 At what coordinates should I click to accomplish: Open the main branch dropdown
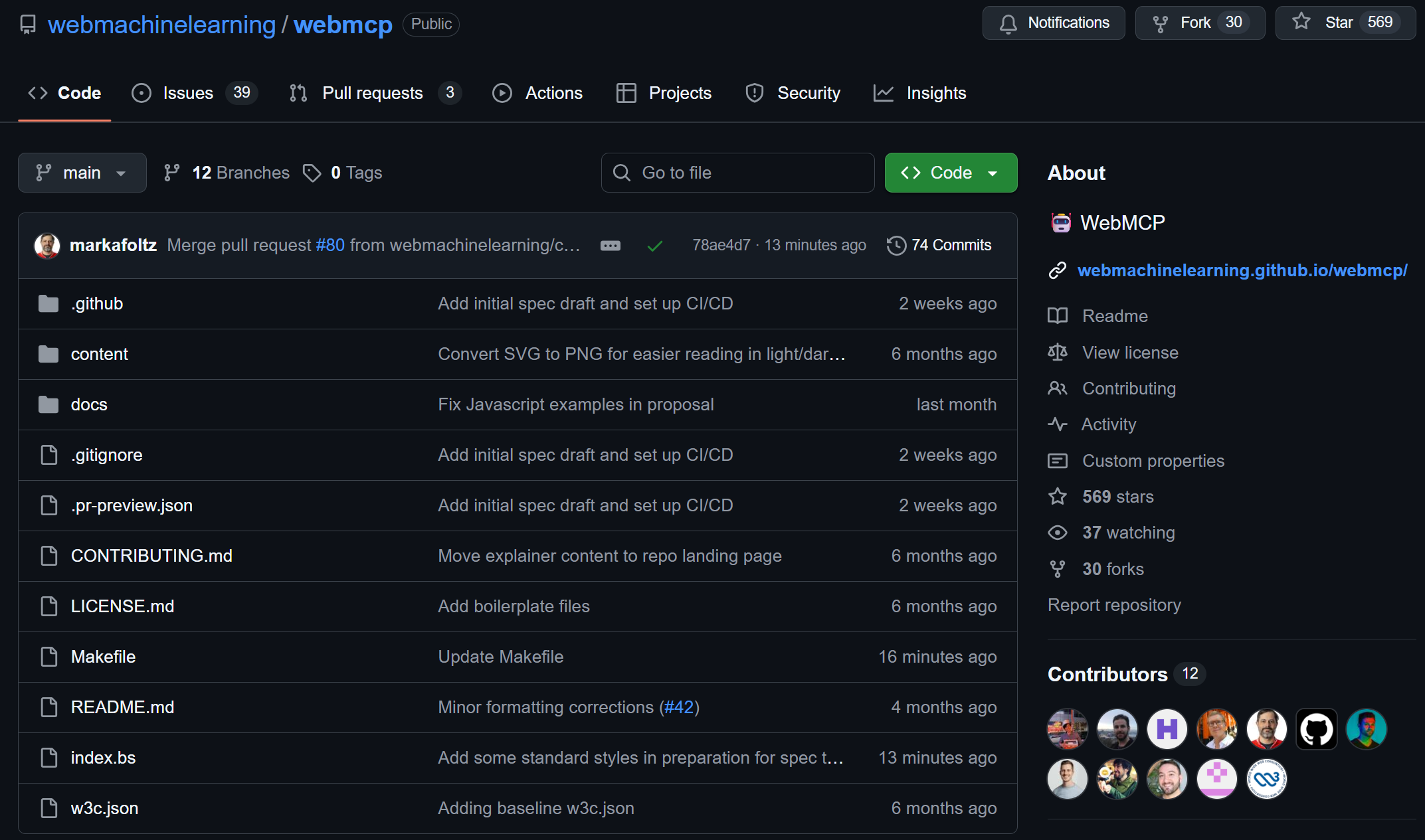click(x=82, y=173)
